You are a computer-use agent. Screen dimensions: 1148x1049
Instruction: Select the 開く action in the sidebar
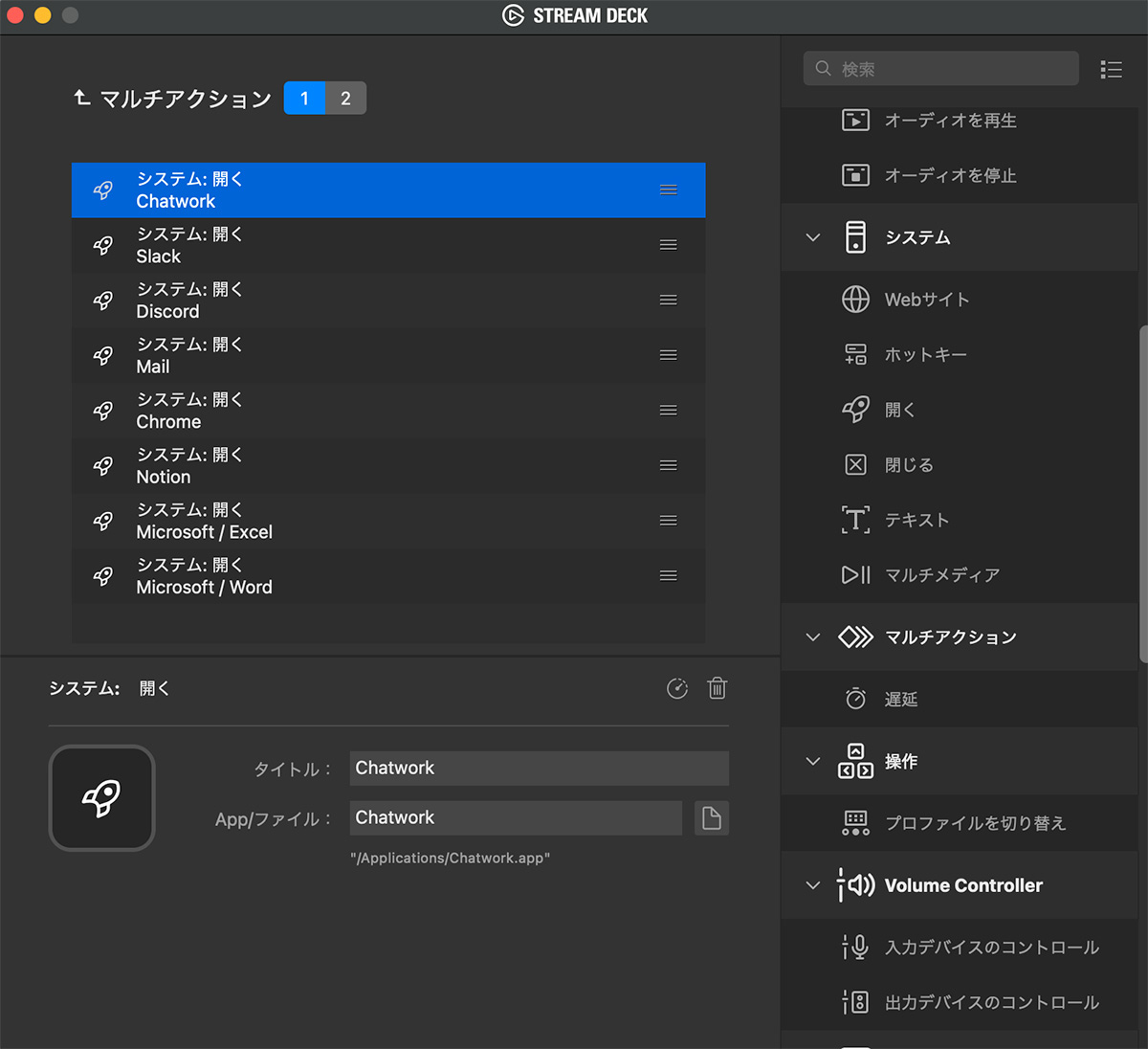959,410
